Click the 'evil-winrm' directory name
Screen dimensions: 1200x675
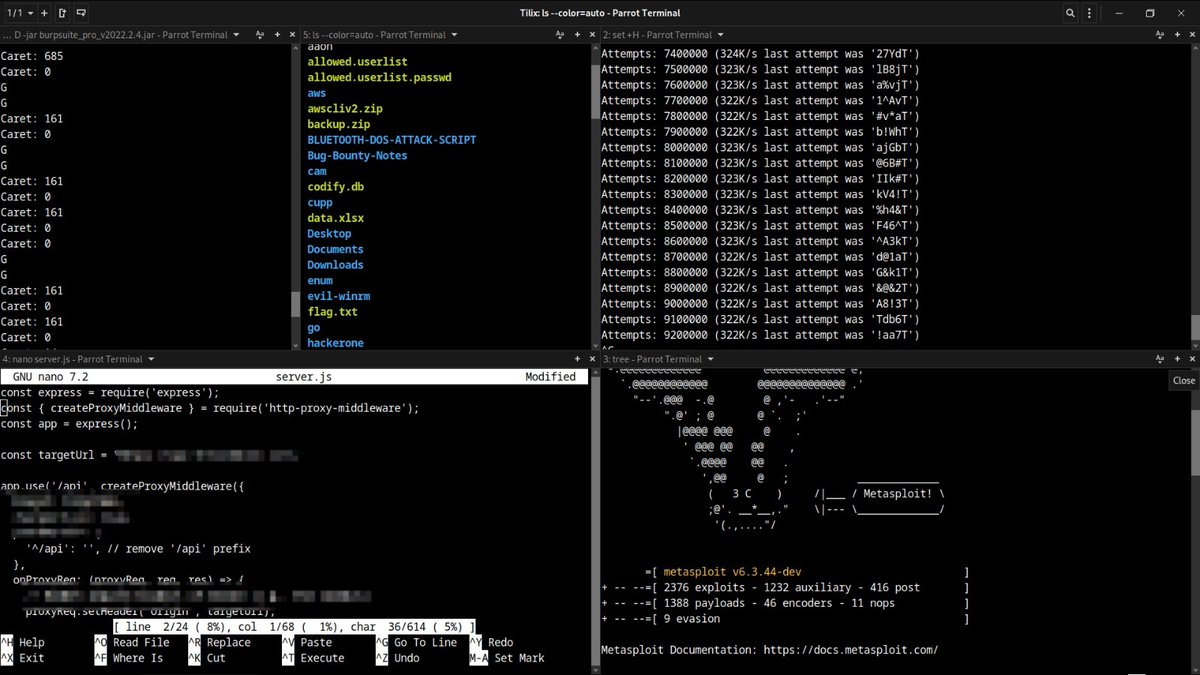coord(338,296)
